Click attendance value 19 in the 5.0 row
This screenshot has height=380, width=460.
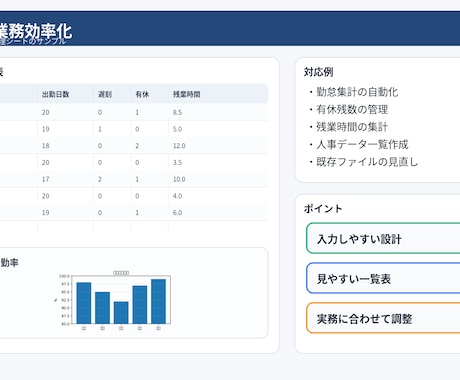46,129
